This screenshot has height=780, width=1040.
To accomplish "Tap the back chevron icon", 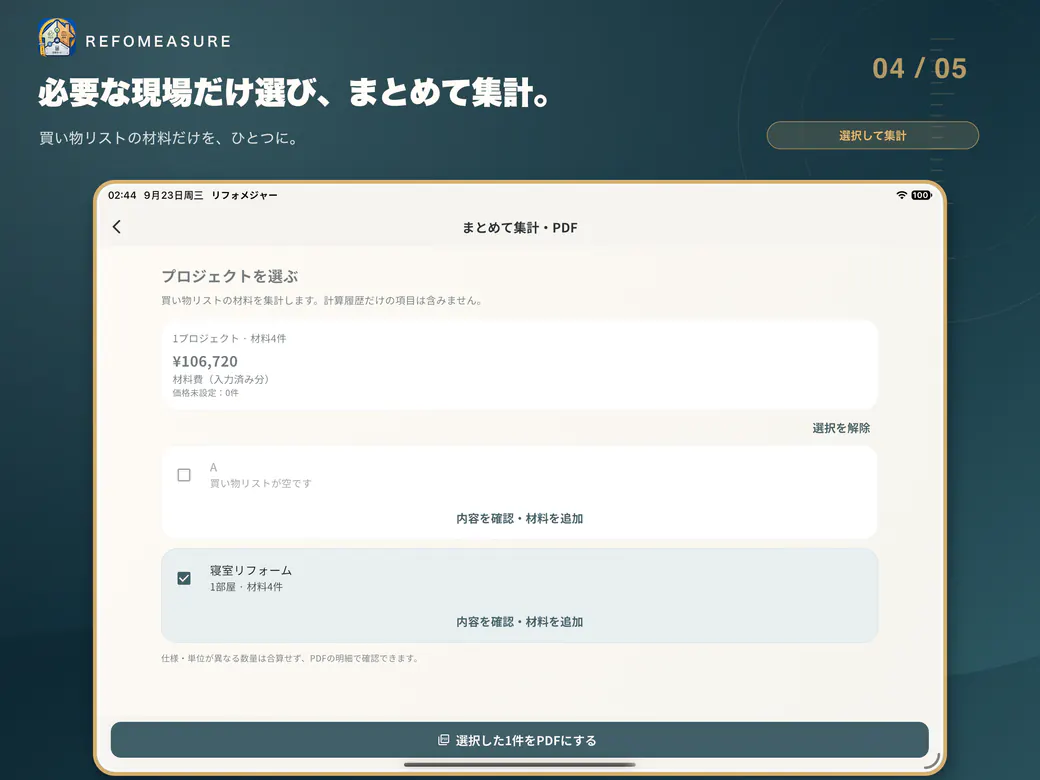I will point(117,227).
